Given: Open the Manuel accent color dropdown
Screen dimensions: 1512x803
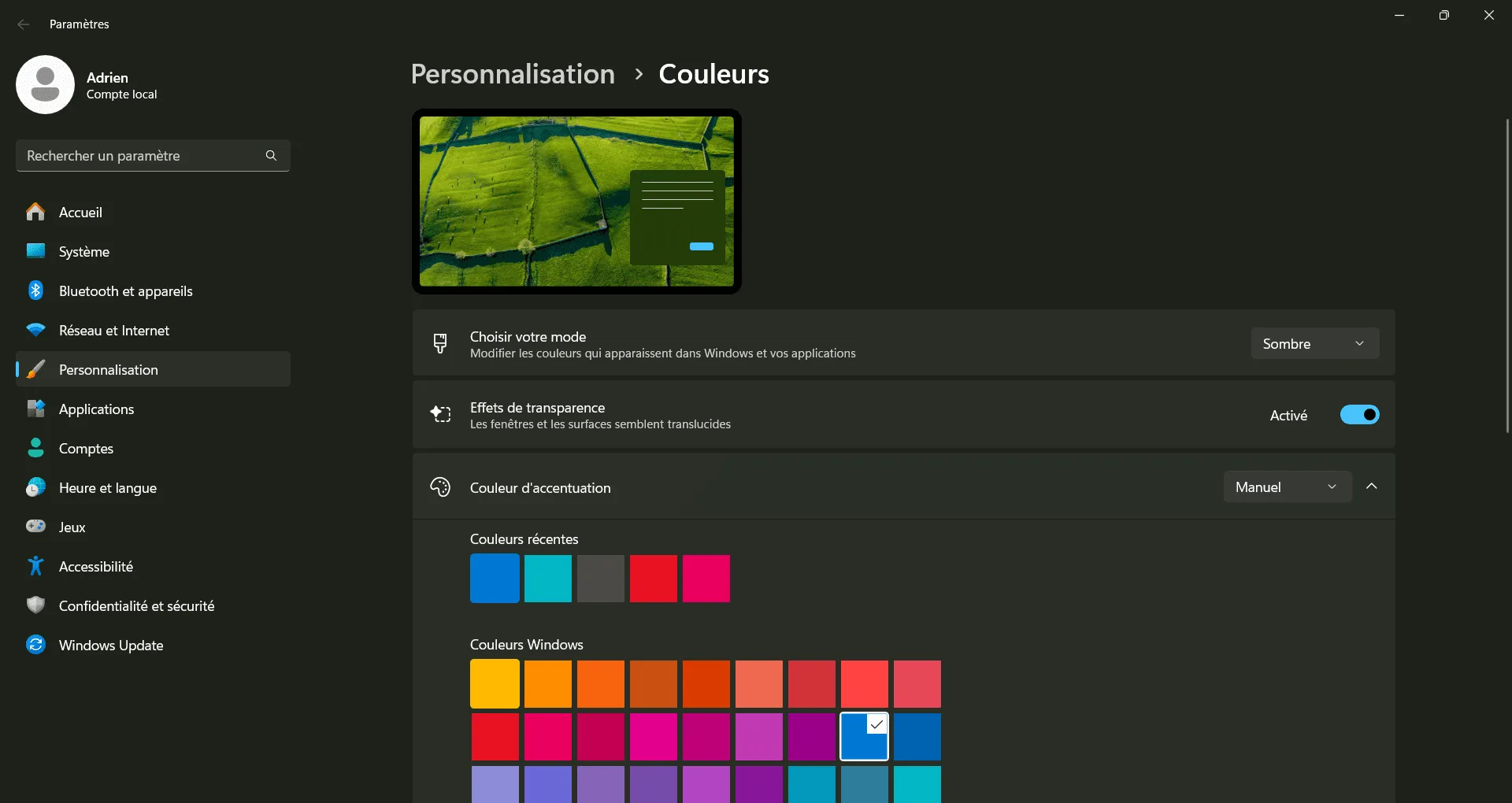Looking at the screenshot, I should [1288, 487].
